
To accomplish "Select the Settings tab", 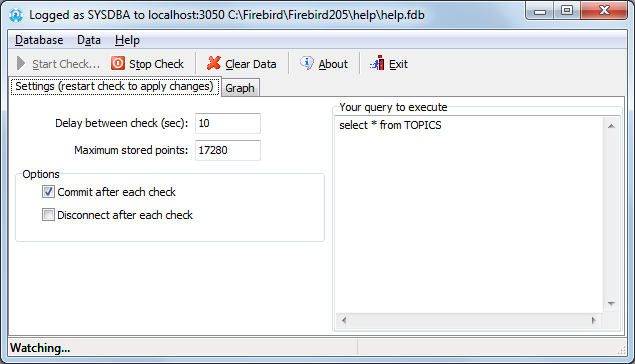I will coord(115,87).
